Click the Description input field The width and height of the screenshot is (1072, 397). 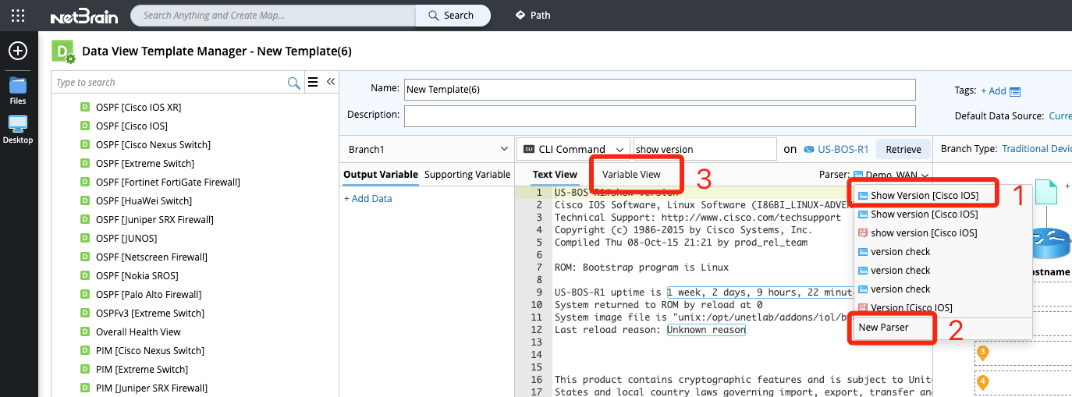coord(660,115)
